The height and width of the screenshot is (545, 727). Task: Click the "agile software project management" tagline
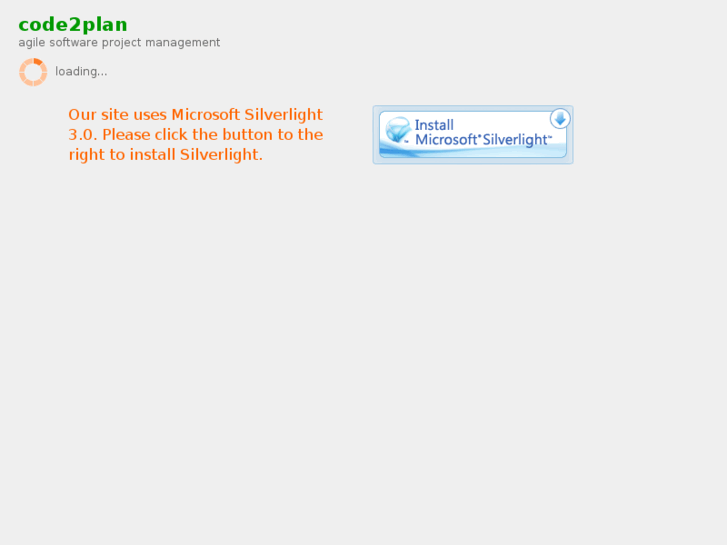coord(119,43)
